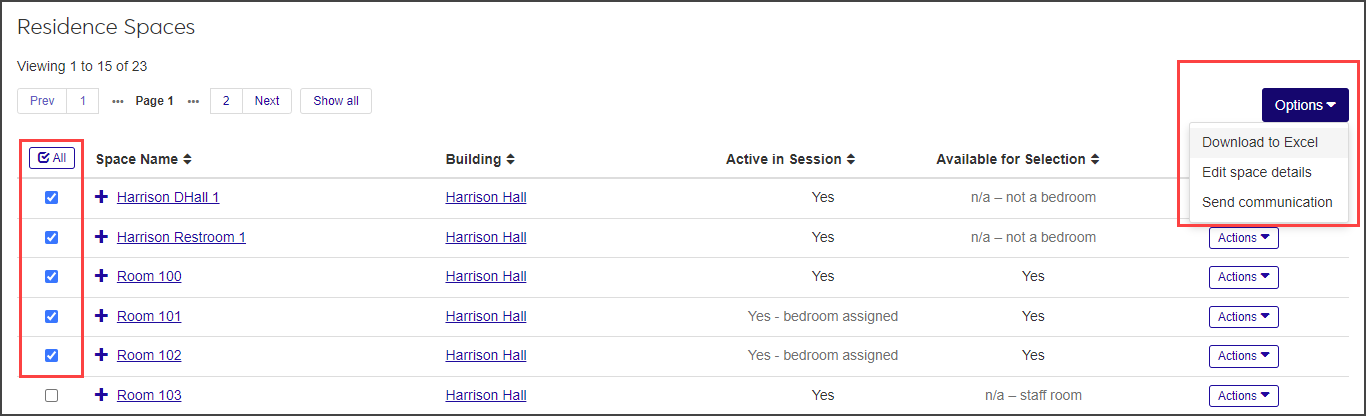Screen dimensions: 1366x416
Task: Go to the Next page
Action: 267,101
